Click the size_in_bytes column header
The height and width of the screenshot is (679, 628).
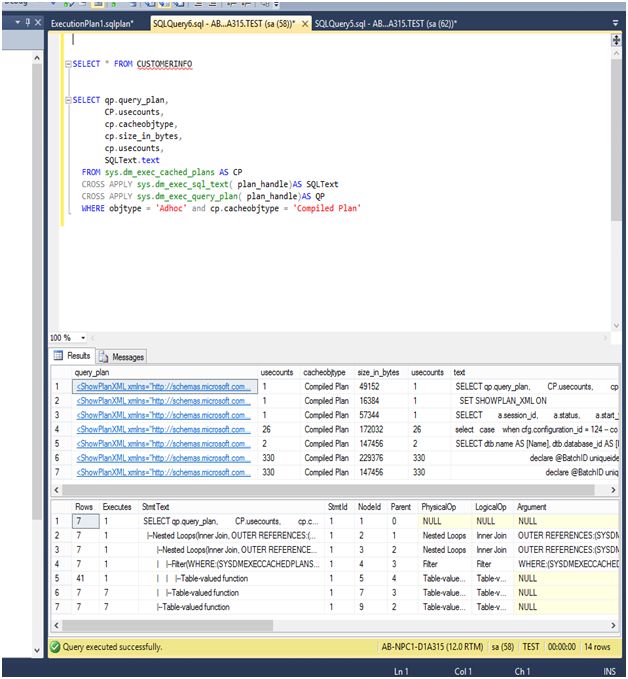pos(378,372)
